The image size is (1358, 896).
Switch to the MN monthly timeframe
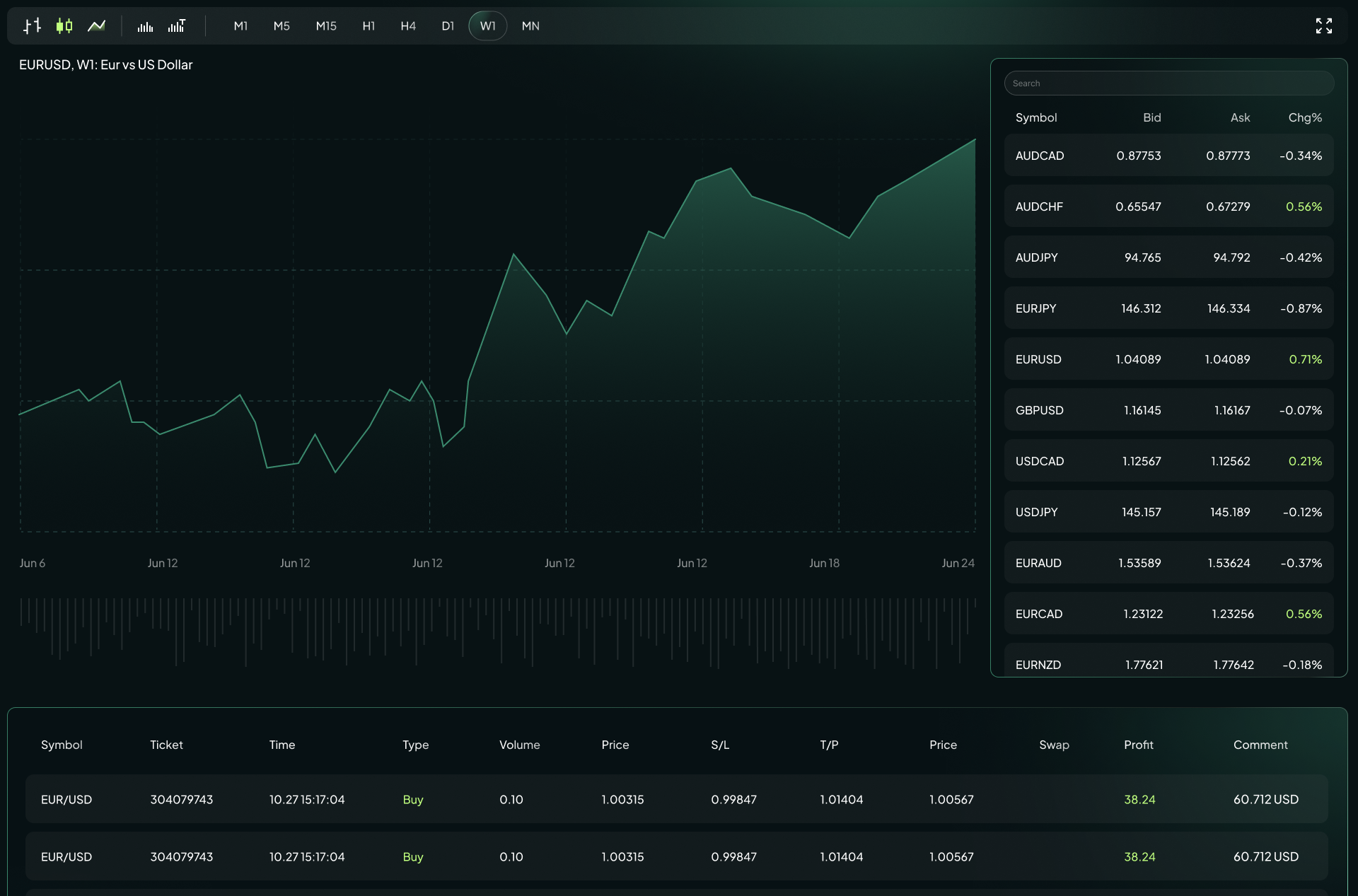(x=530, y=26)
